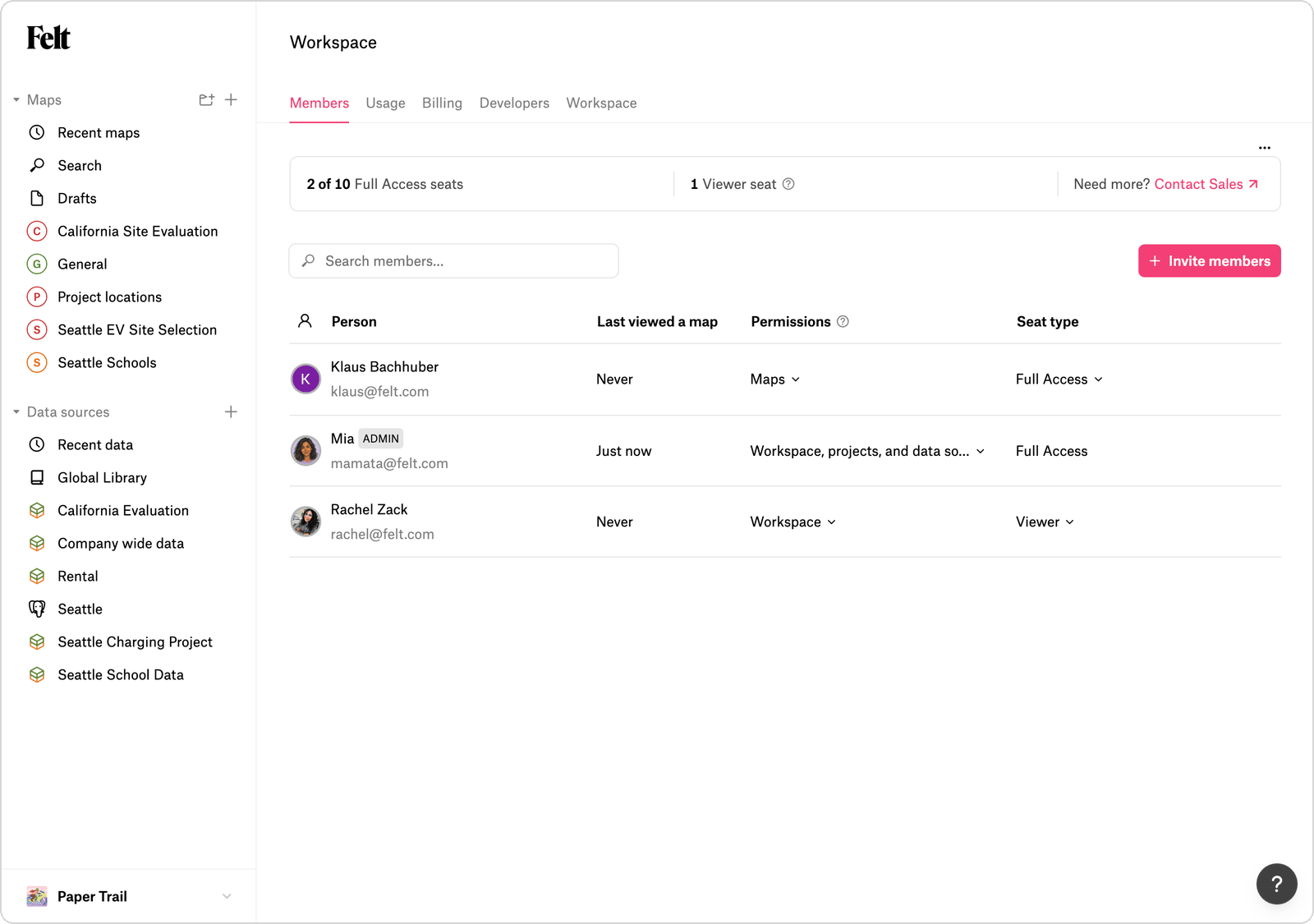Image resolution: width=1314 pixels, height=924 pixels.
Task: Open Seattle School Data source icon
Action: click(37, 674)
